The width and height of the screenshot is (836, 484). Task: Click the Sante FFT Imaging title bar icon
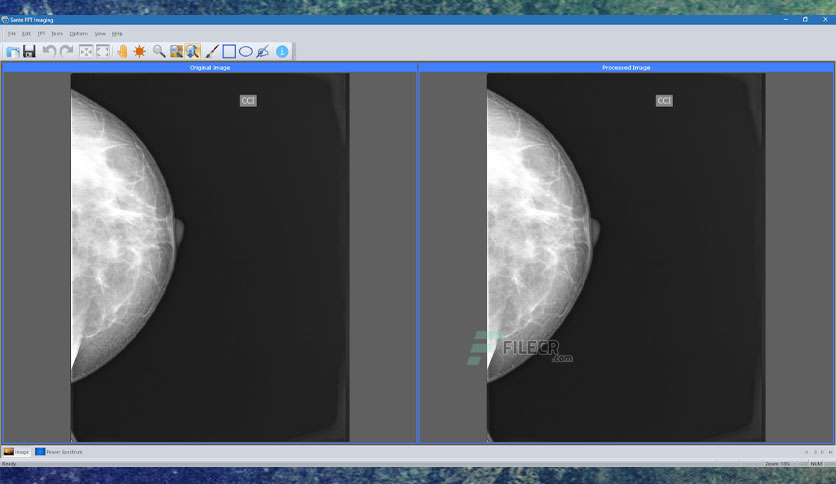point(5,20)
